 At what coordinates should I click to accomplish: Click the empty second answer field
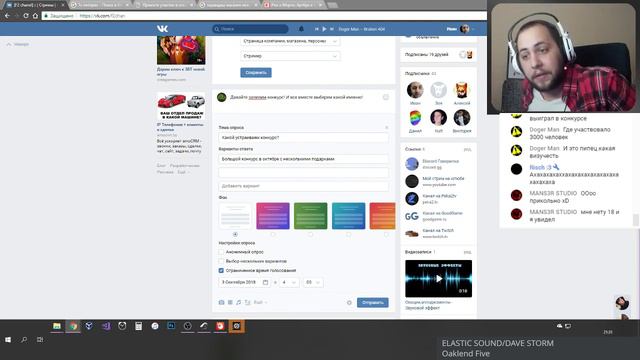click(303, 172)
